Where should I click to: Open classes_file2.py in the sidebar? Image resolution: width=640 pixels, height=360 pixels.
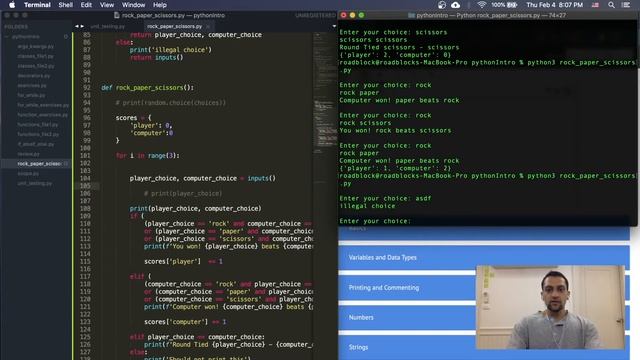click(x=36, y=66)
